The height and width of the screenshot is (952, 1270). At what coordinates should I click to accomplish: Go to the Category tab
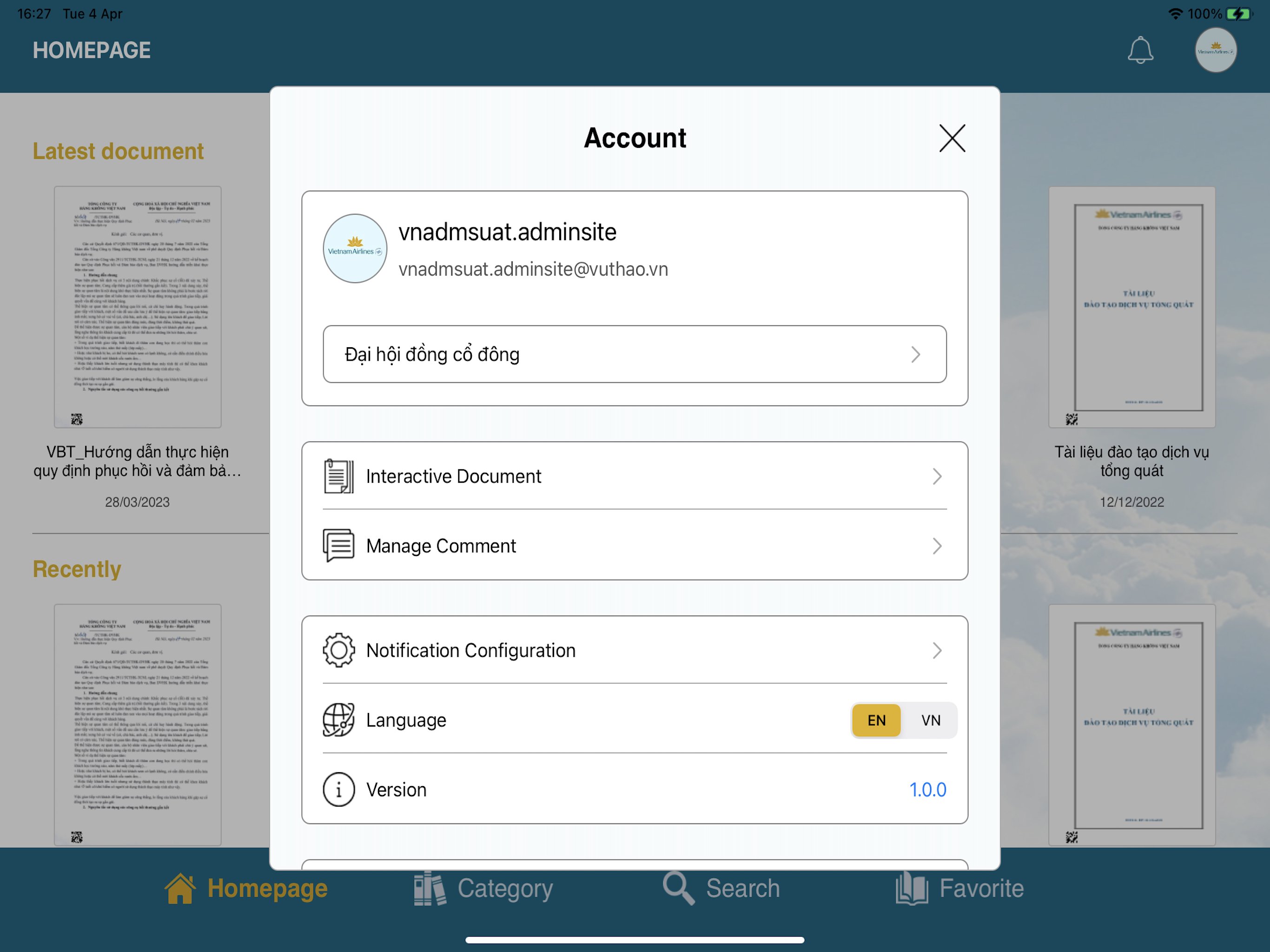click(x=483, y=888)
